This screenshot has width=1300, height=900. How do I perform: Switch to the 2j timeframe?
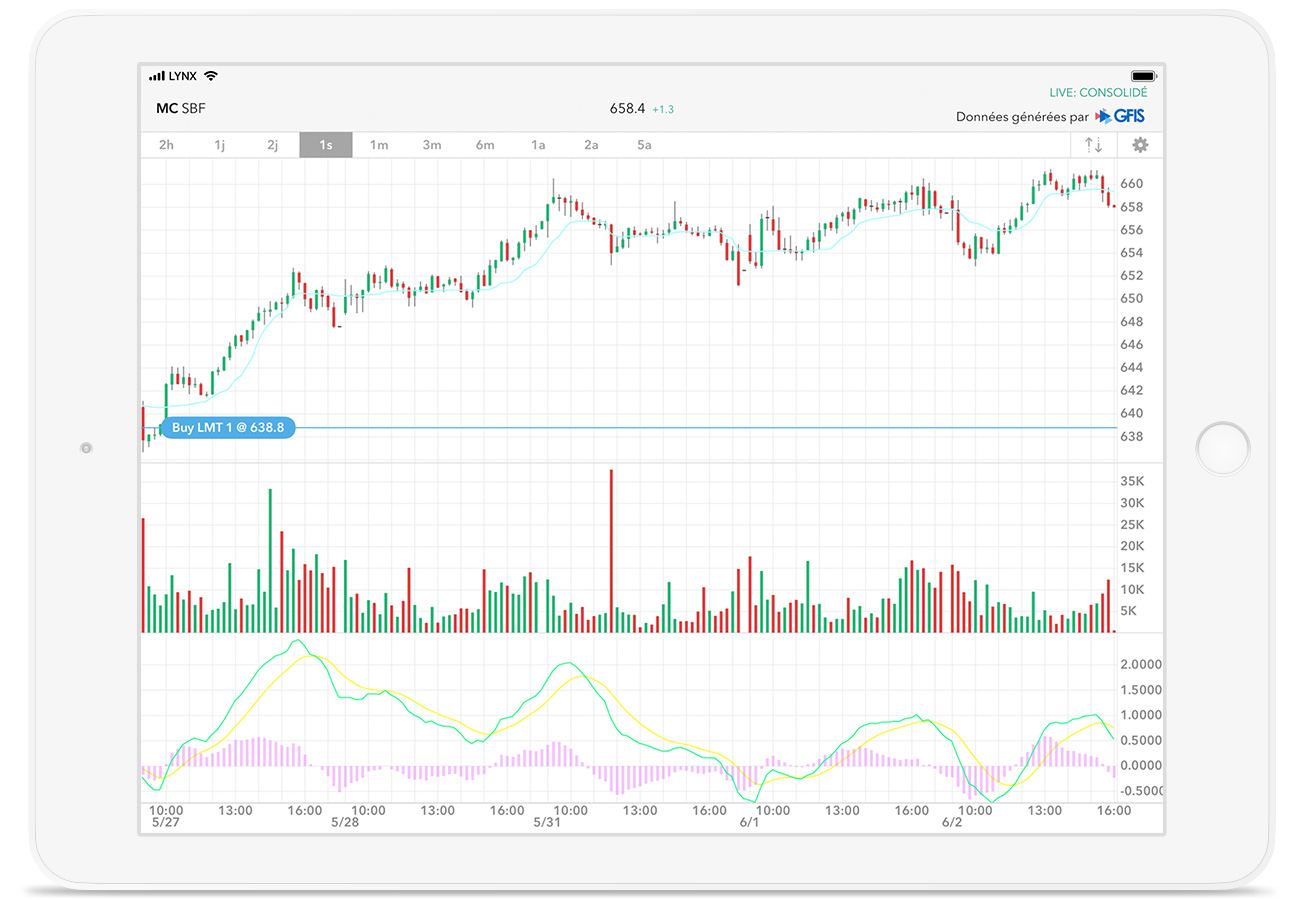pyautogui.click(x=272, y=145)
